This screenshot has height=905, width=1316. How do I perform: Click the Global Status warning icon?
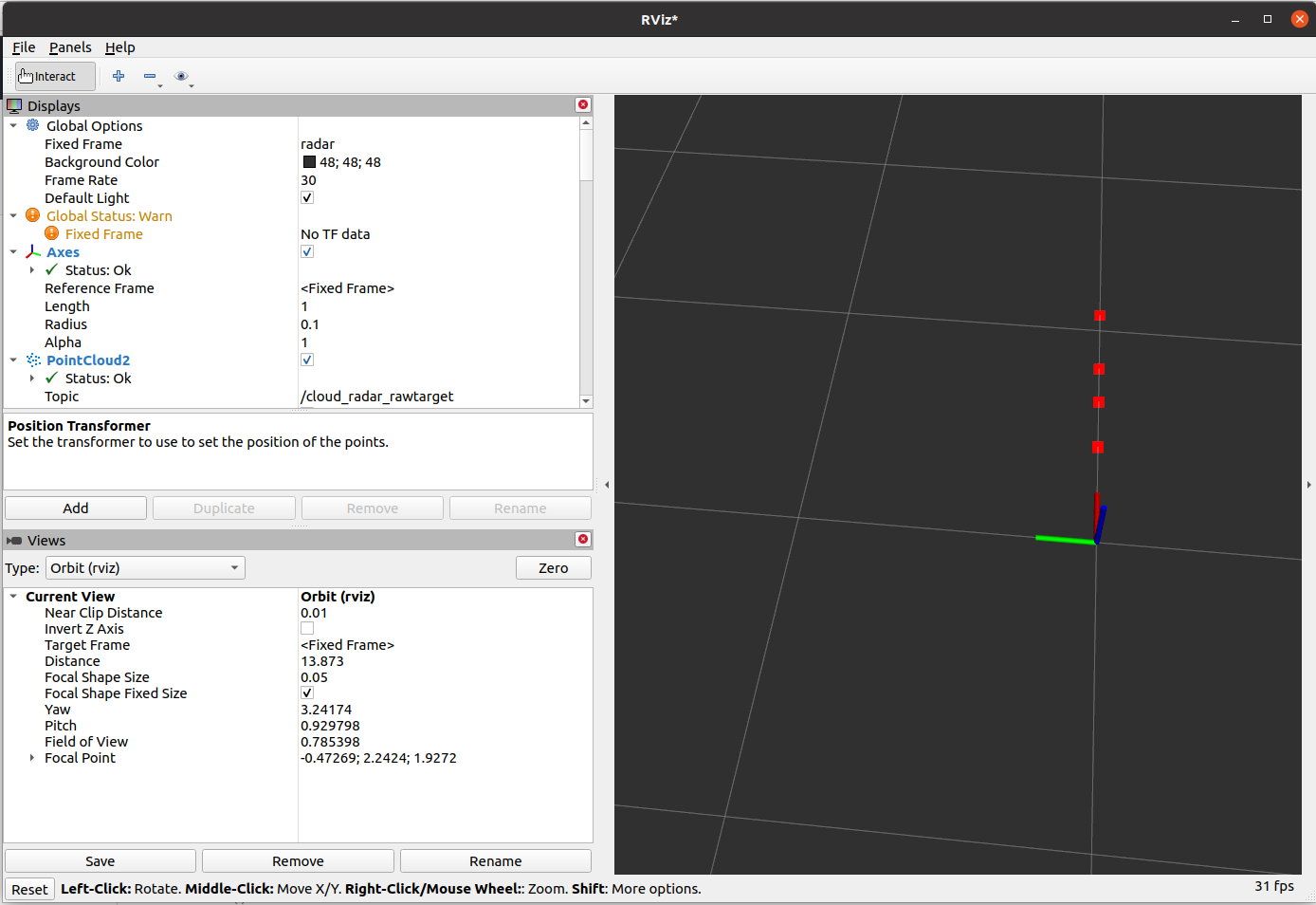click(31, 215)
